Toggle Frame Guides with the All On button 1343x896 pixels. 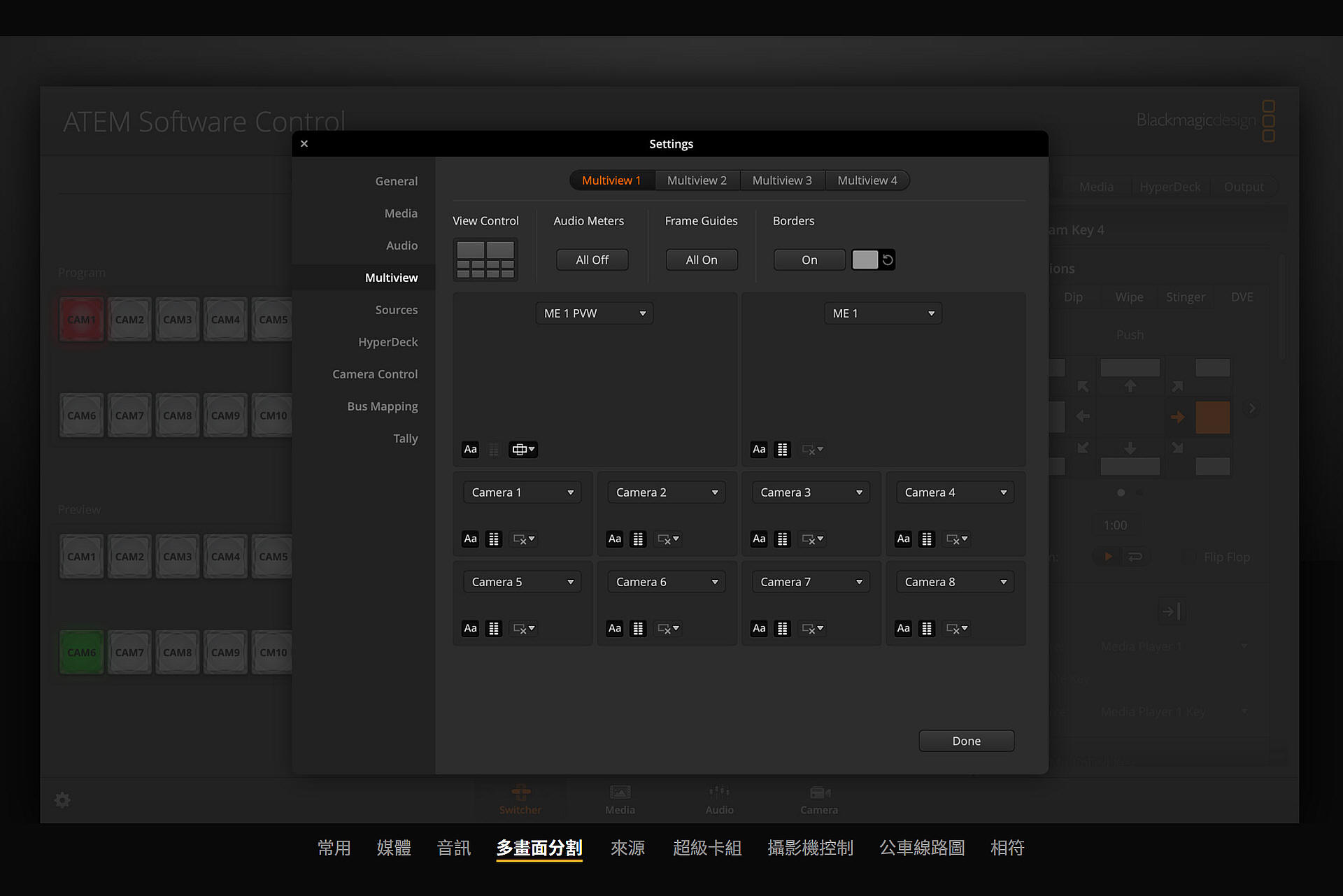(x=702, y=260)
